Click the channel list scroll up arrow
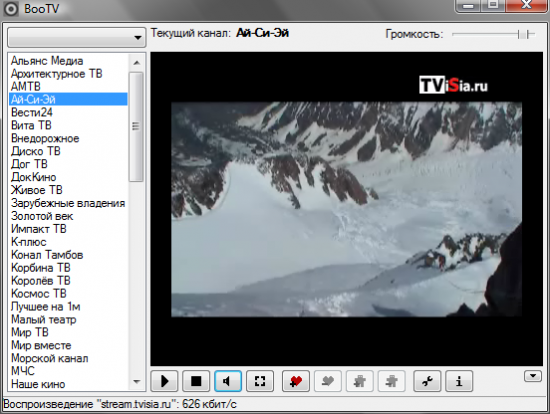The image size is (550, 414). tap(137, 62)
